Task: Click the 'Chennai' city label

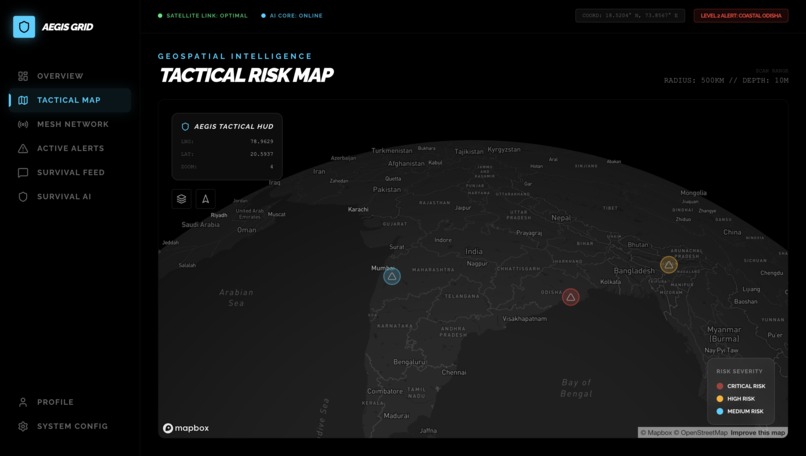Action: (453, 372)
